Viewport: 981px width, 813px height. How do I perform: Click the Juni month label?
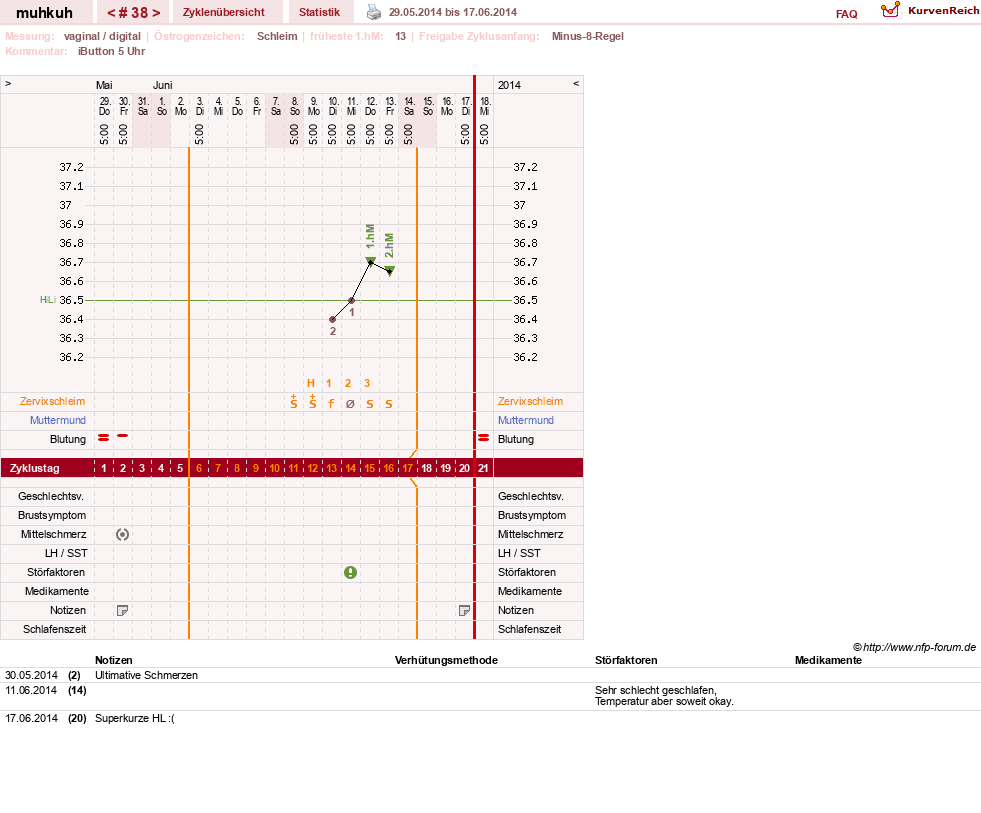point(163,85)
